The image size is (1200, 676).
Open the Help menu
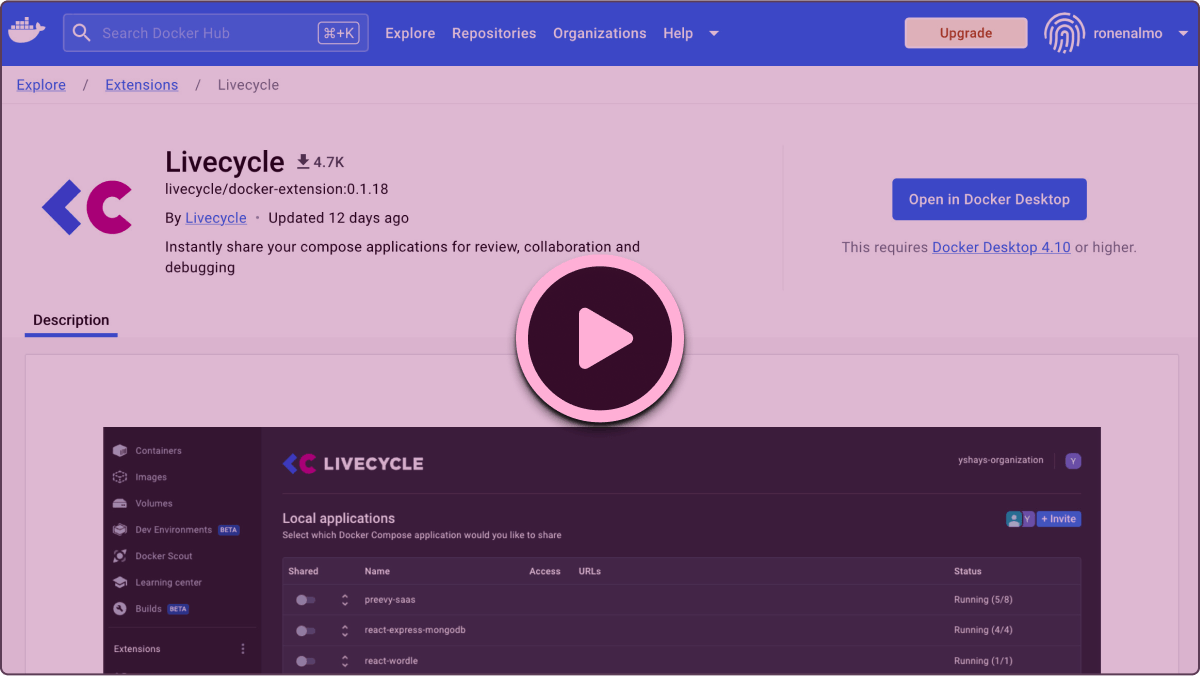(x=678, y=33)
